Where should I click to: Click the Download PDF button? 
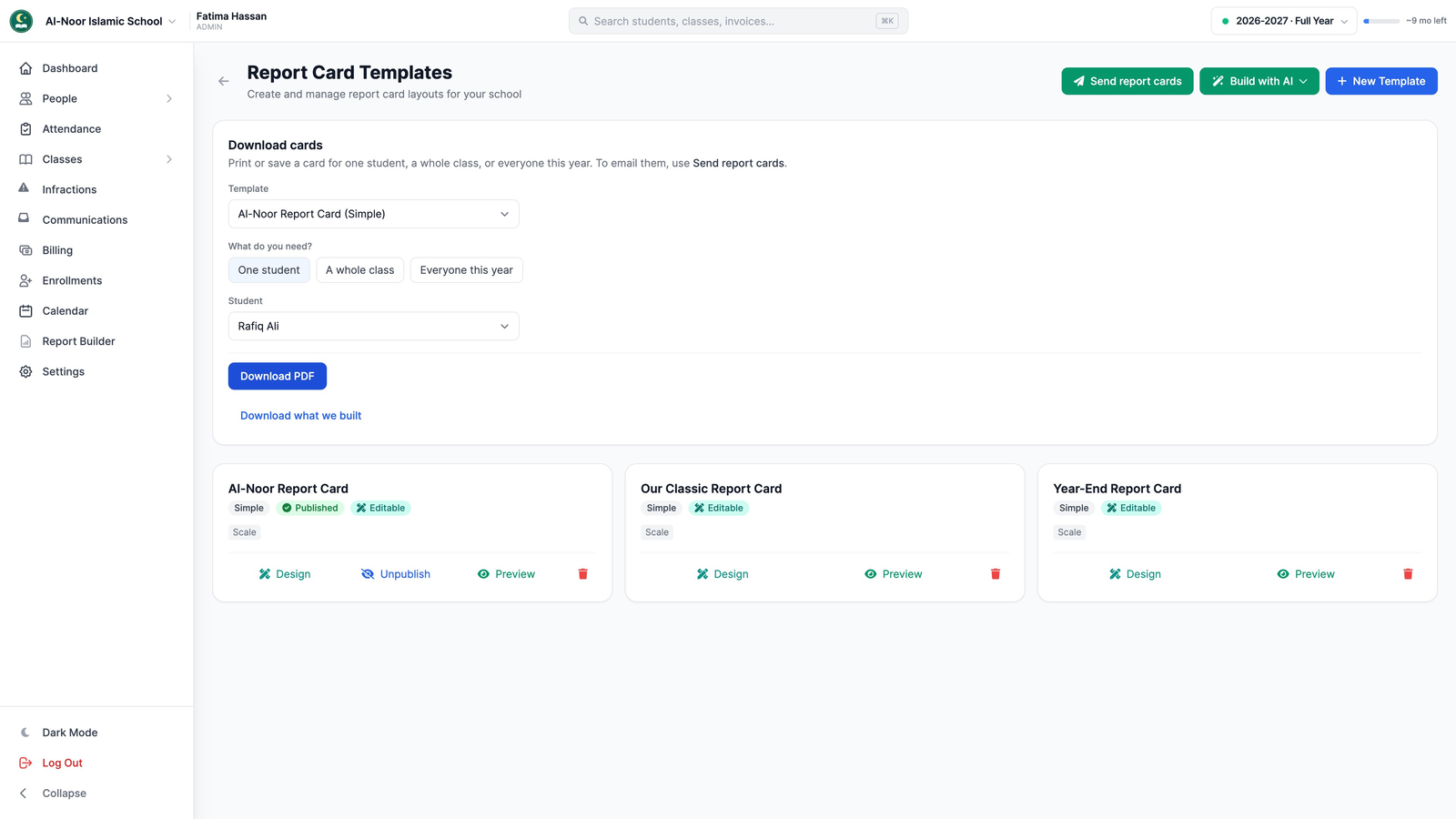[x=278, y=376]
